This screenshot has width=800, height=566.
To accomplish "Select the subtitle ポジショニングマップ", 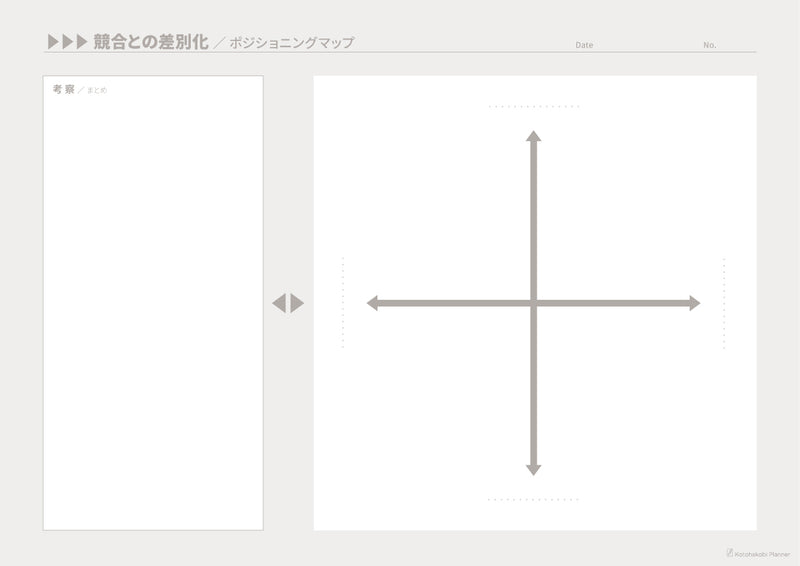I will pos(292,43).
